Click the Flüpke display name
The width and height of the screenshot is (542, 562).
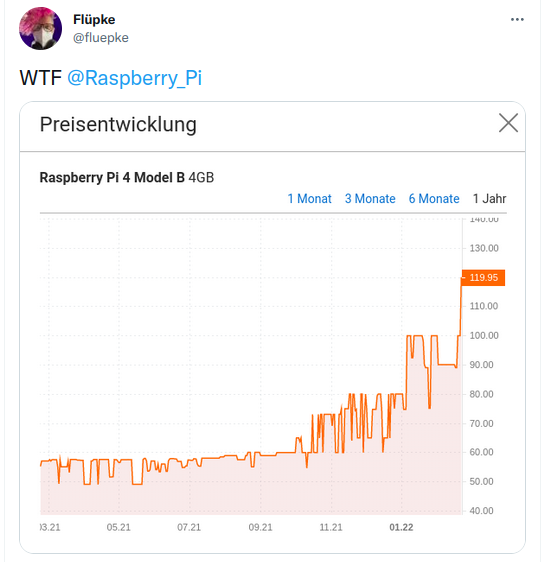94,19
